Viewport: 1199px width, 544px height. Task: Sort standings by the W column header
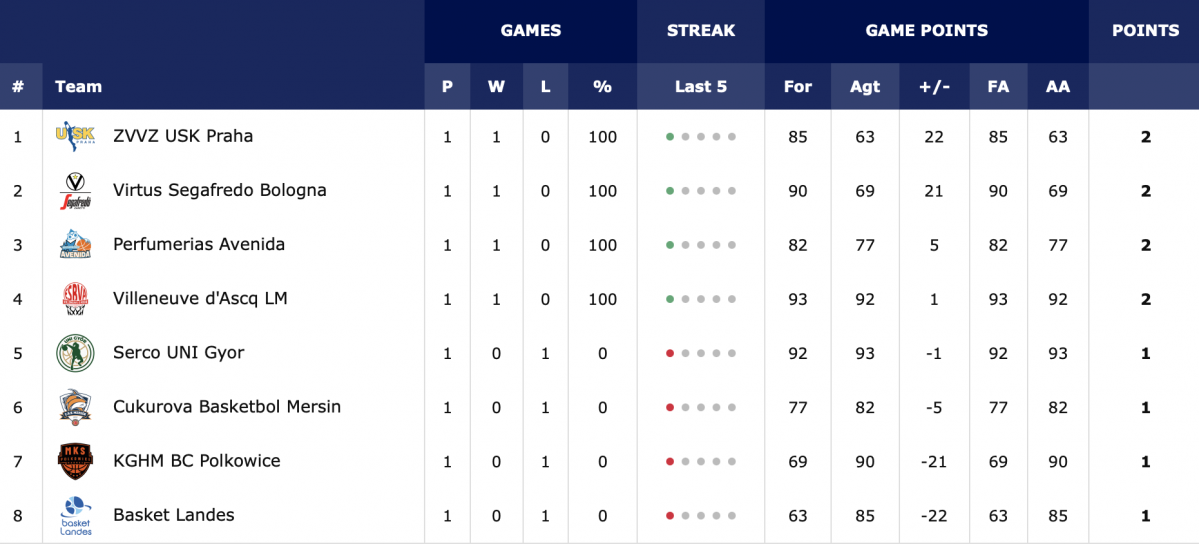tap(496, 86)
